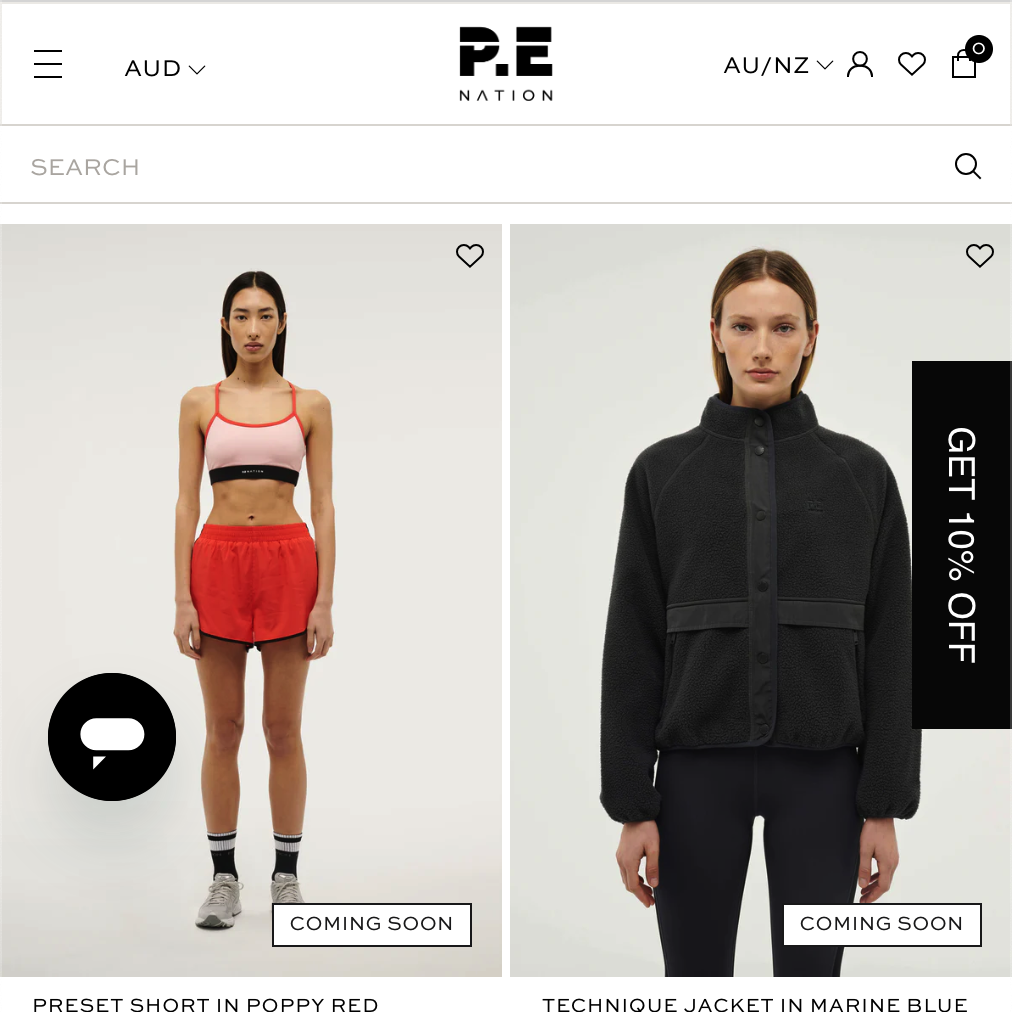Image resolution: width=1012 pixels, height=1012 pixels.
Task: Click Coming Soon badge on black jacket
Action: tap(882, 924)
